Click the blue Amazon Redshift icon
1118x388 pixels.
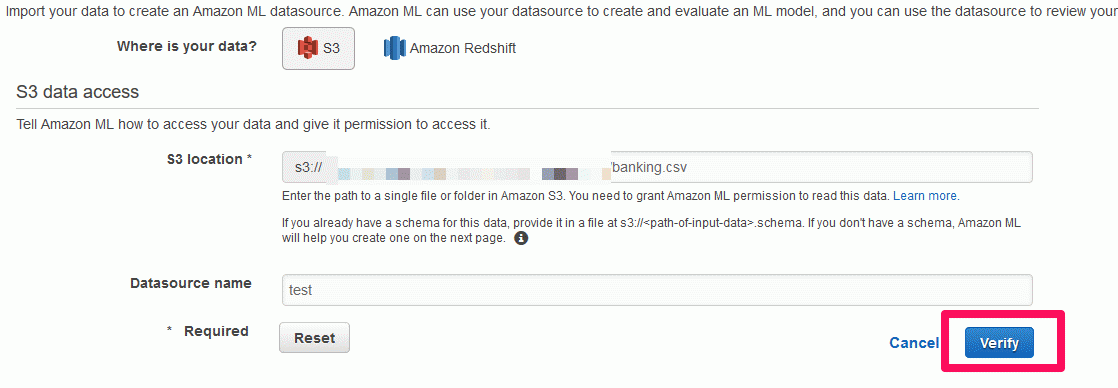pos(394,48)
